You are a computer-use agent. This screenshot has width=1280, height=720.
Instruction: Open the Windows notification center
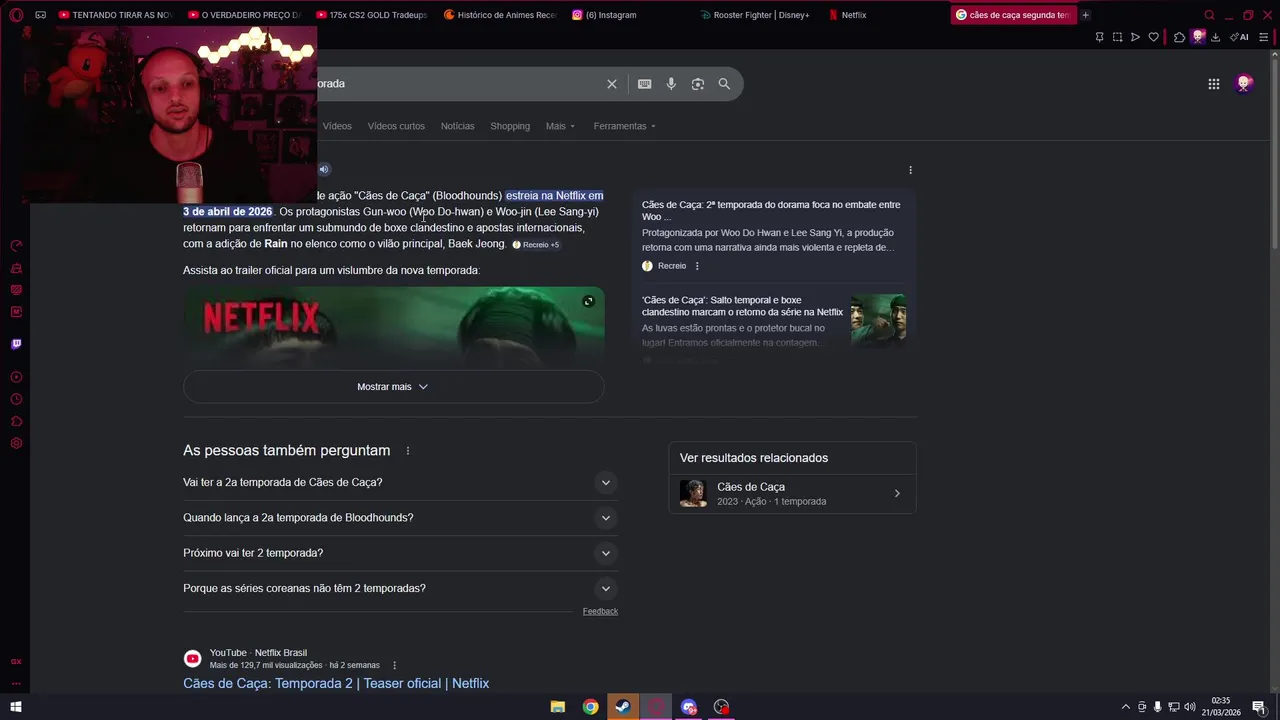click(1259, 708)
